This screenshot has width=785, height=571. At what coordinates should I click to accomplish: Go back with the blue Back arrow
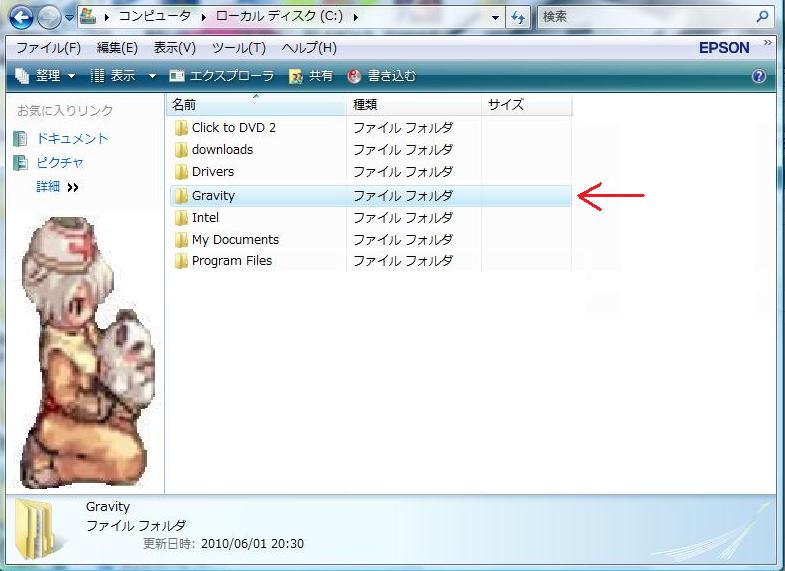[x=21, y=18]
